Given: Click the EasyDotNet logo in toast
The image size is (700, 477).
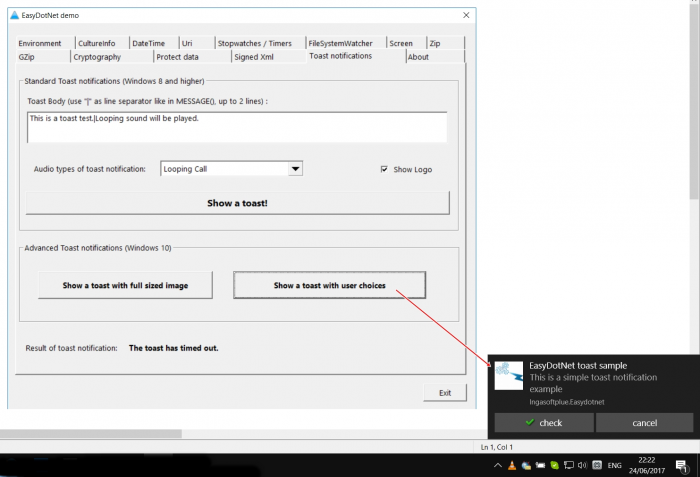Looking at the screenshot, I should (509, 376).
